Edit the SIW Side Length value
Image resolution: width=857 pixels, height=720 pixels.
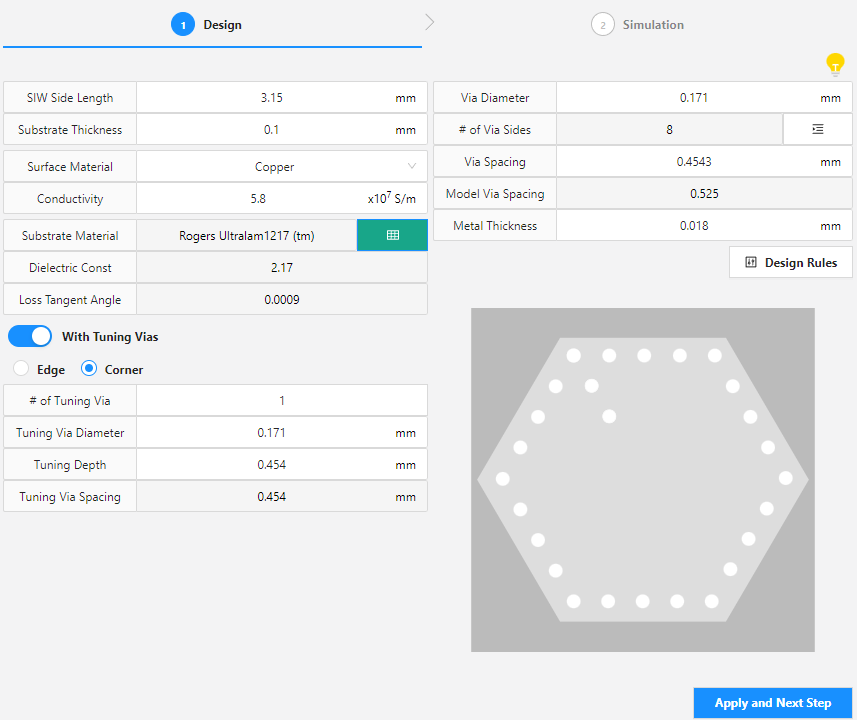281,97
